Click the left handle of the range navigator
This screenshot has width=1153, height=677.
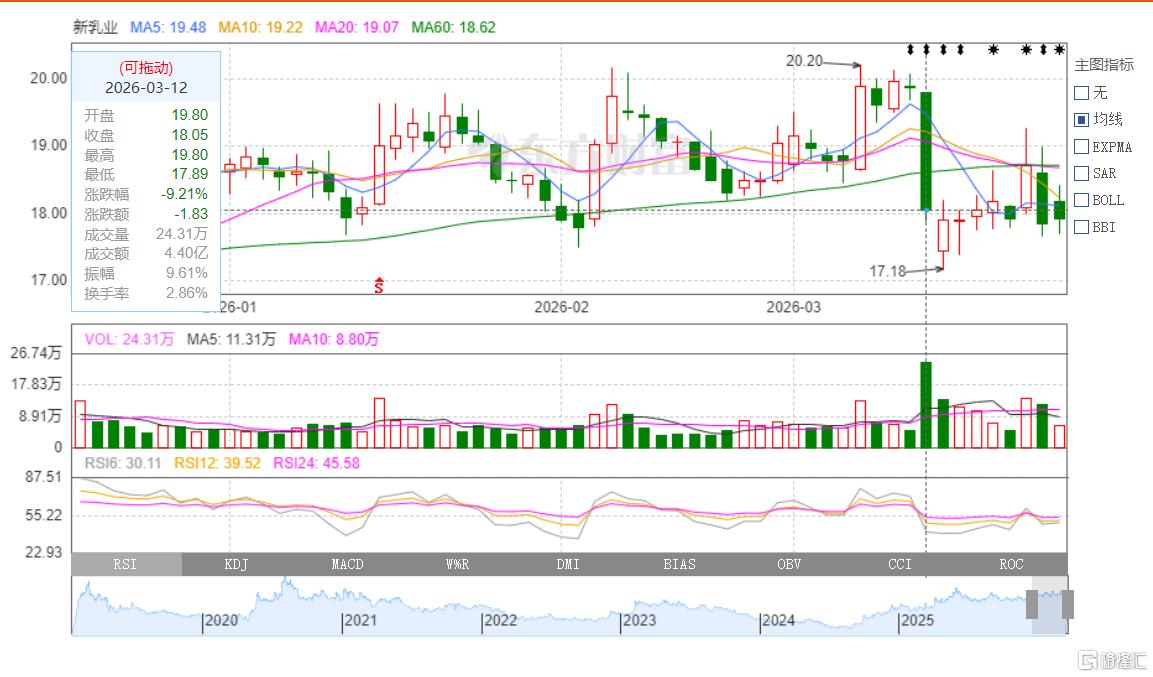(x=1032, y=604)
